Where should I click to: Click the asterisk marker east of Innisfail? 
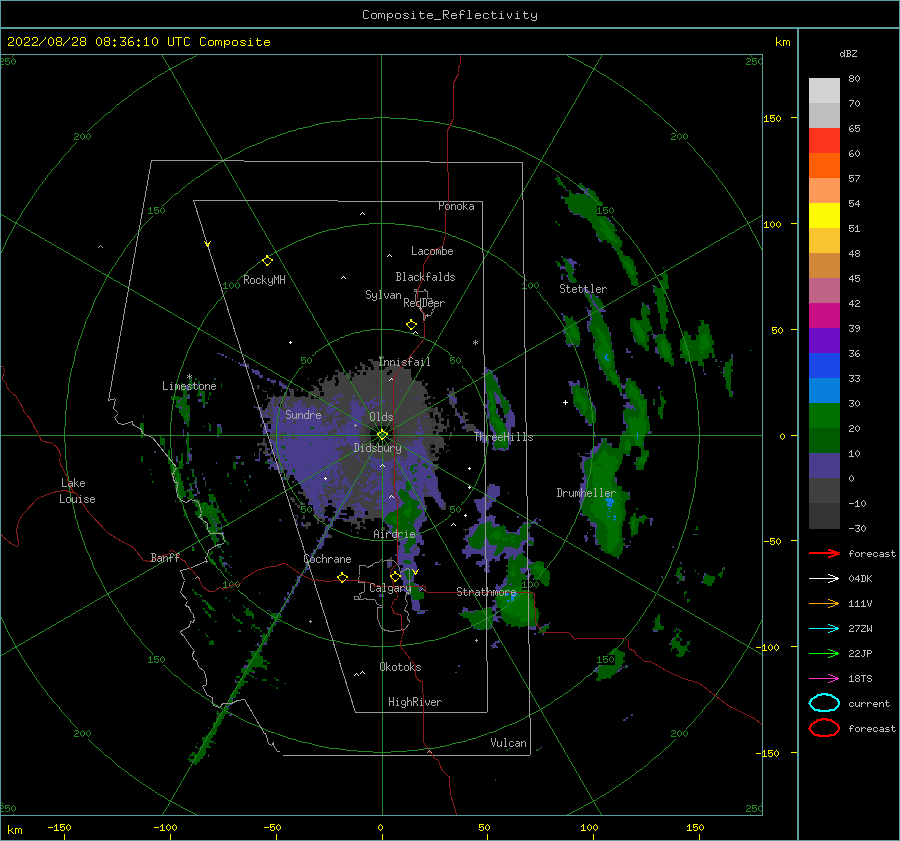(x=475, y=343)
